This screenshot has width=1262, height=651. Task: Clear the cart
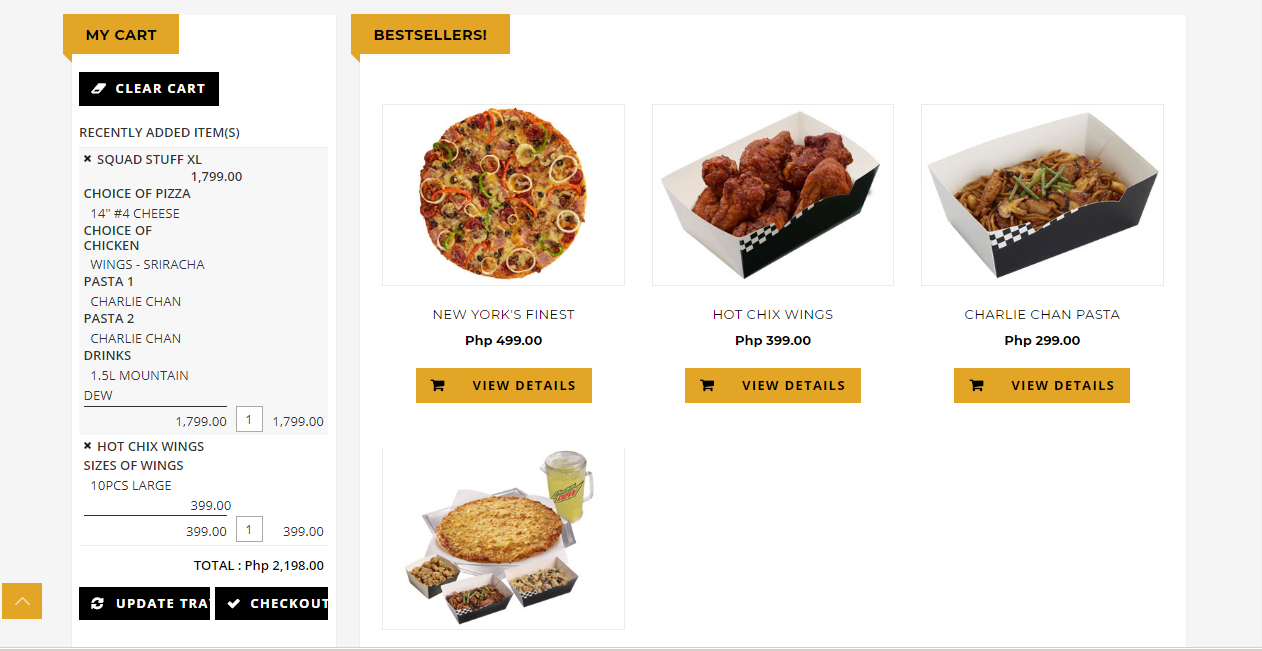pyautogui.click(x=149, y=88)
